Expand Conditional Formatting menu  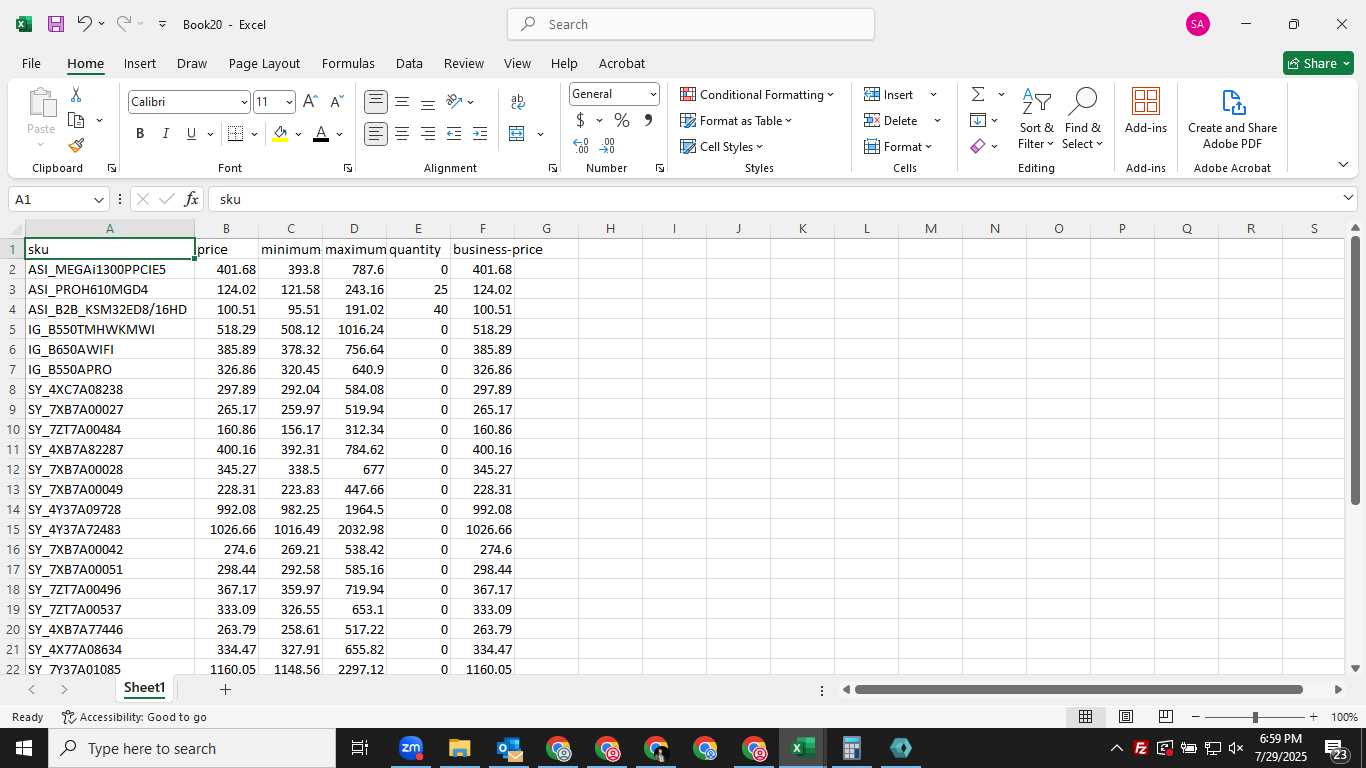click(758, 94)
